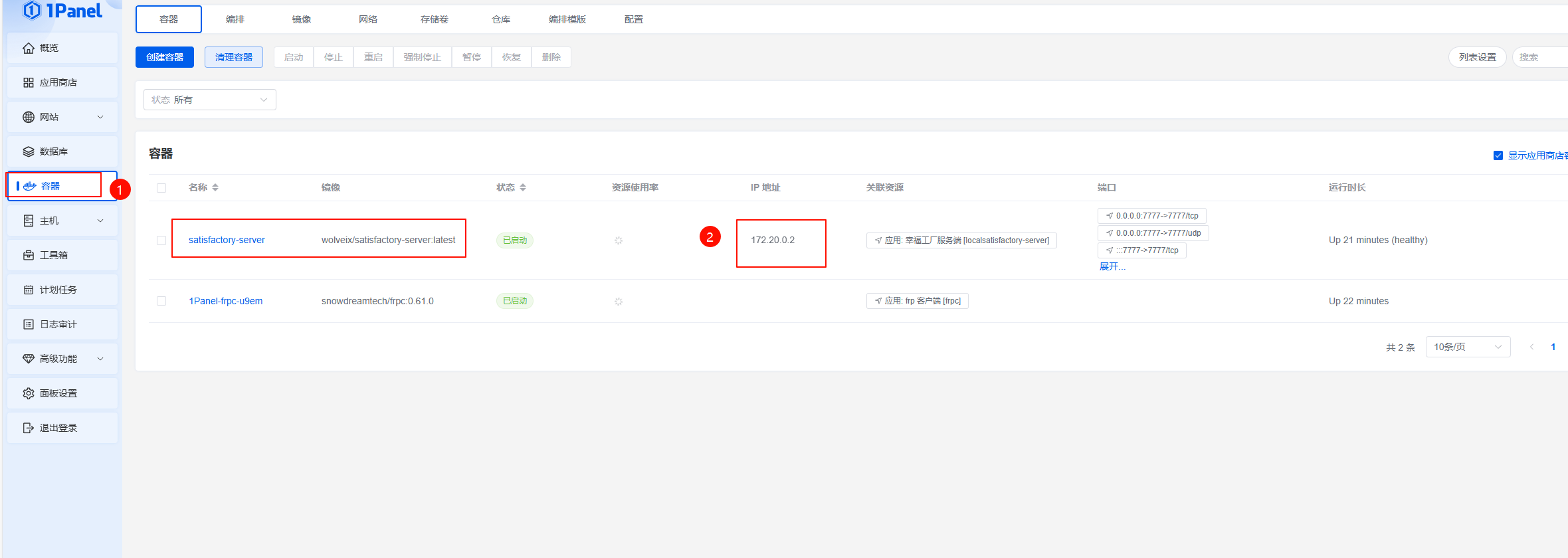The image size is (1568, 558).
Task: Click the 主机 server icon
Action: click(x=29, y=221)
